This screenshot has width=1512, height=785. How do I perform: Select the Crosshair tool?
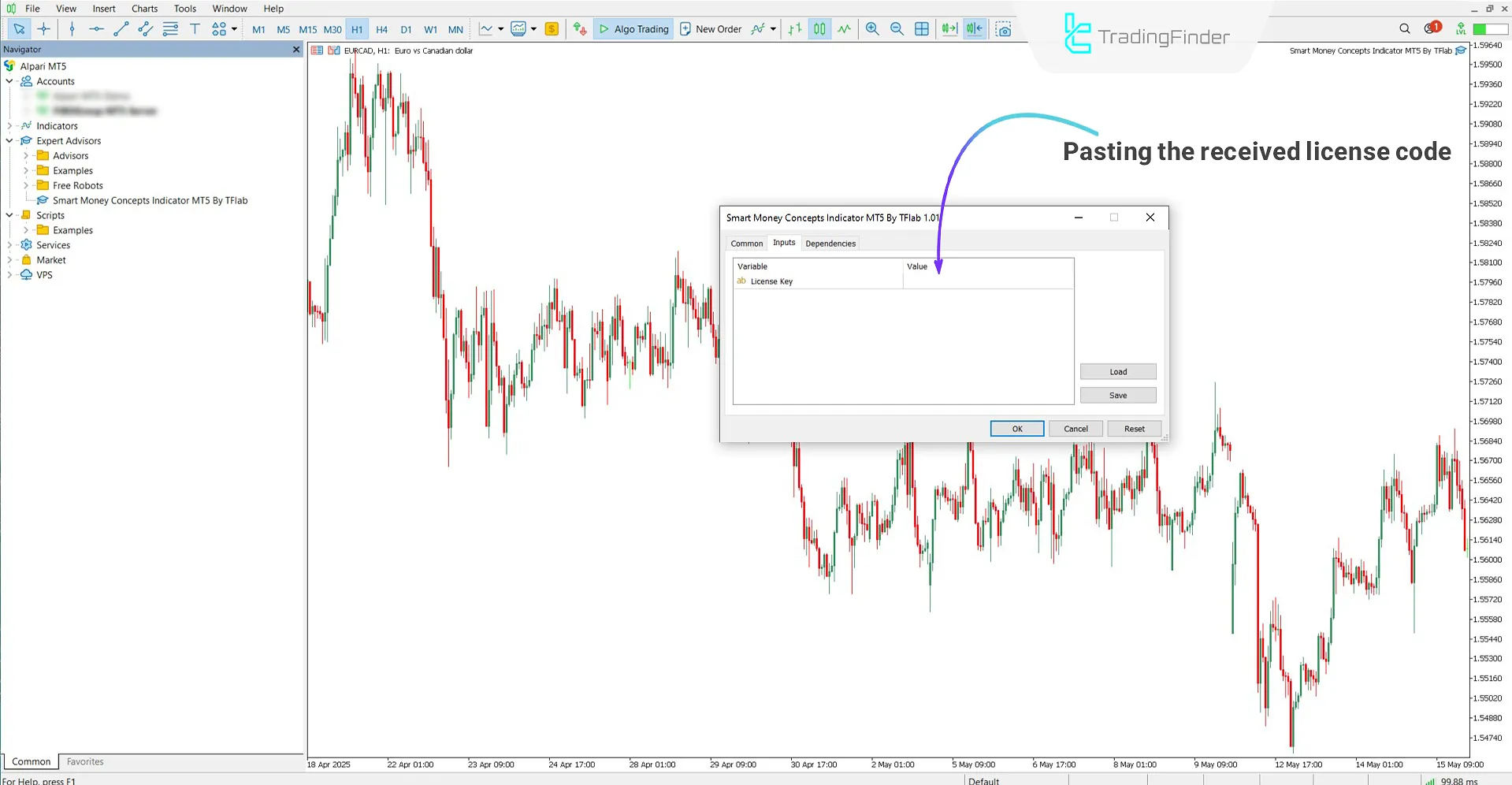click(x=44, y=29)
